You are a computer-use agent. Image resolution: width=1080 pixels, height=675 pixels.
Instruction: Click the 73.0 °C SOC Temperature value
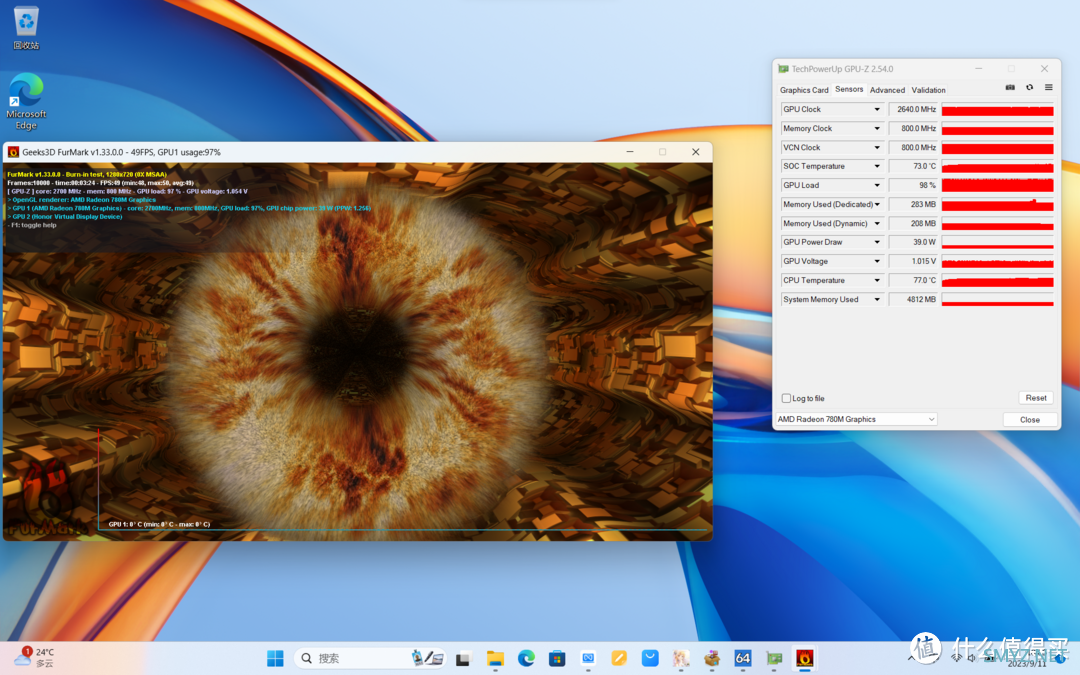(913, 167)
